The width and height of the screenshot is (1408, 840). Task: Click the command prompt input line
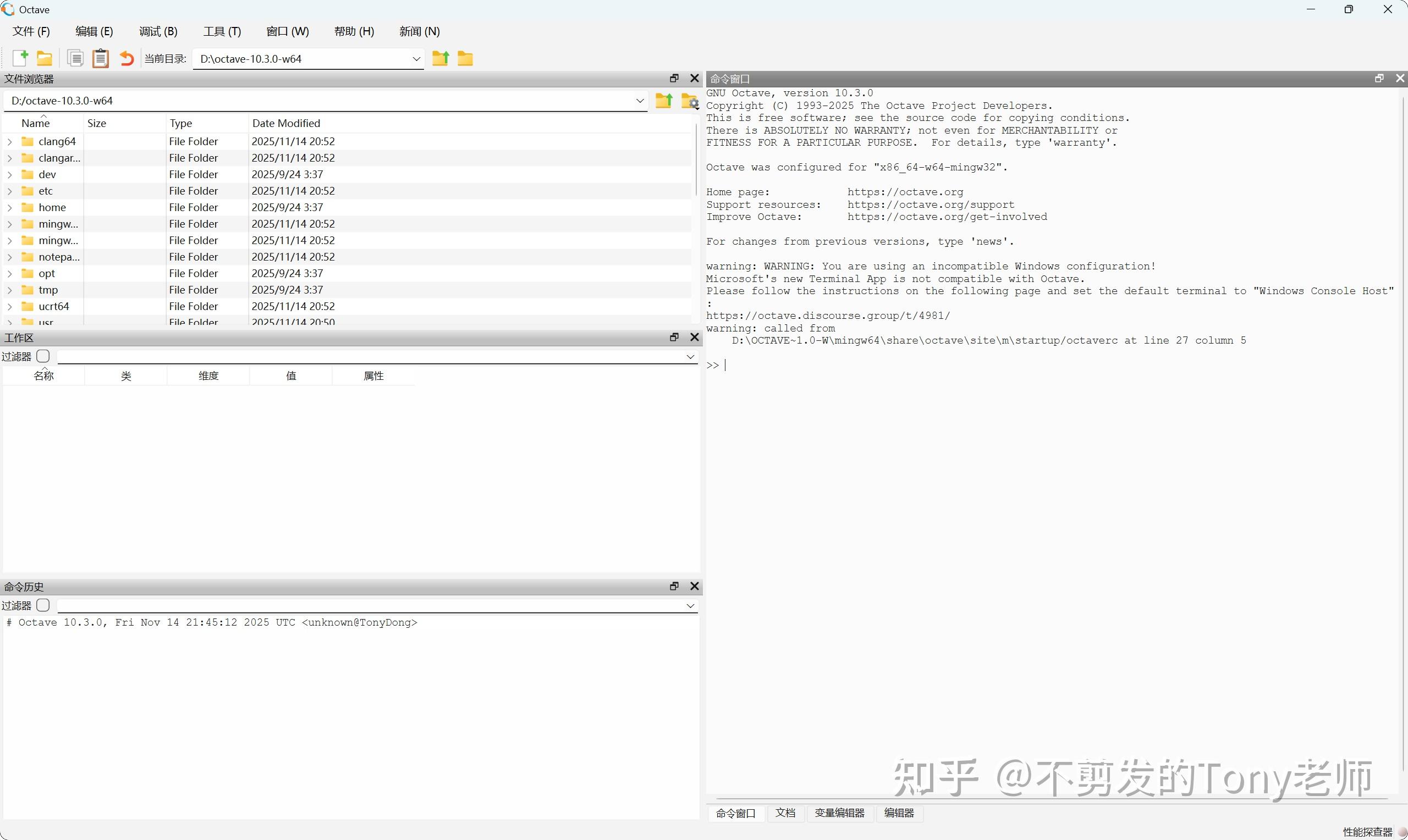click(1053, 365)
